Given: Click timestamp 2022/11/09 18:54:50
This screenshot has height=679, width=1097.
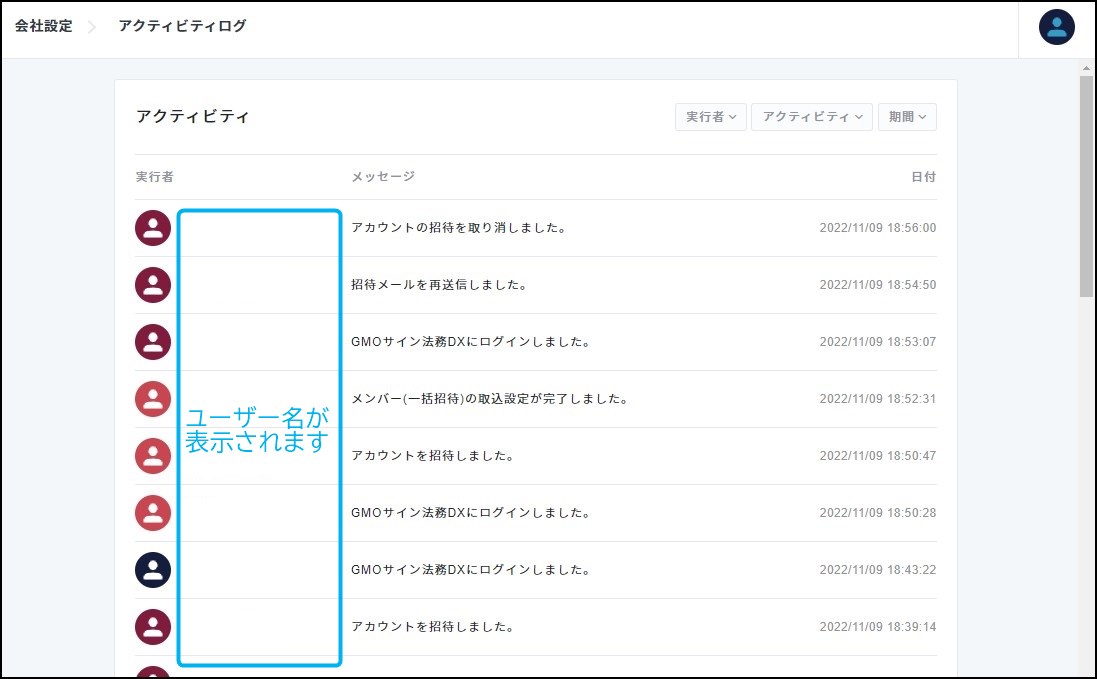Looking at the screenshot, I should pyautogui.click(x=878, y=285).
